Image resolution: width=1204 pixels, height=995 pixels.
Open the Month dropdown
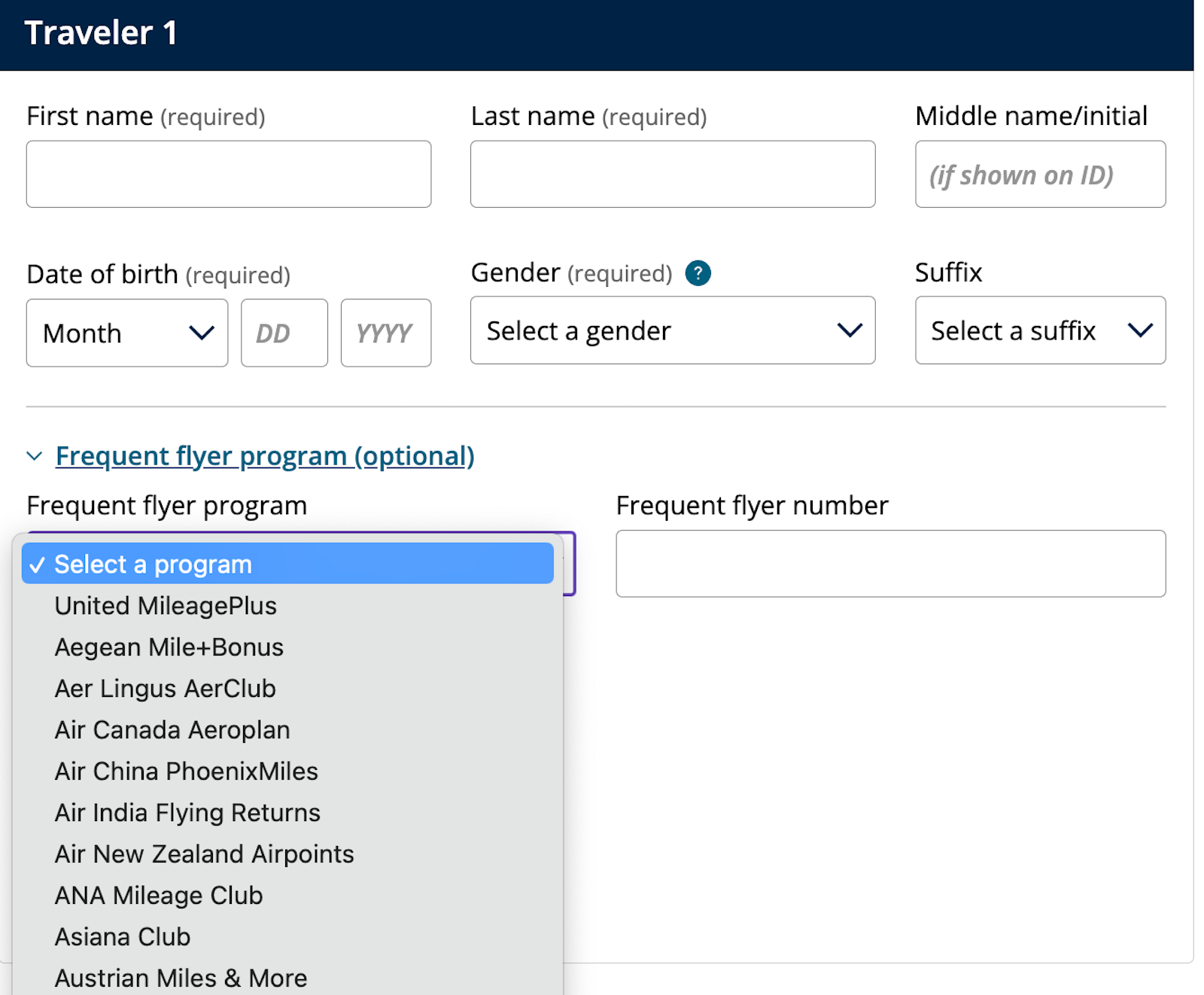point(127,333)
